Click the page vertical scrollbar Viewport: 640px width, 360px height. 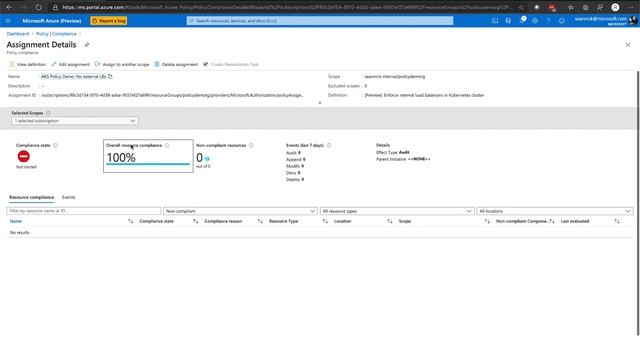(x=638, y=203)
